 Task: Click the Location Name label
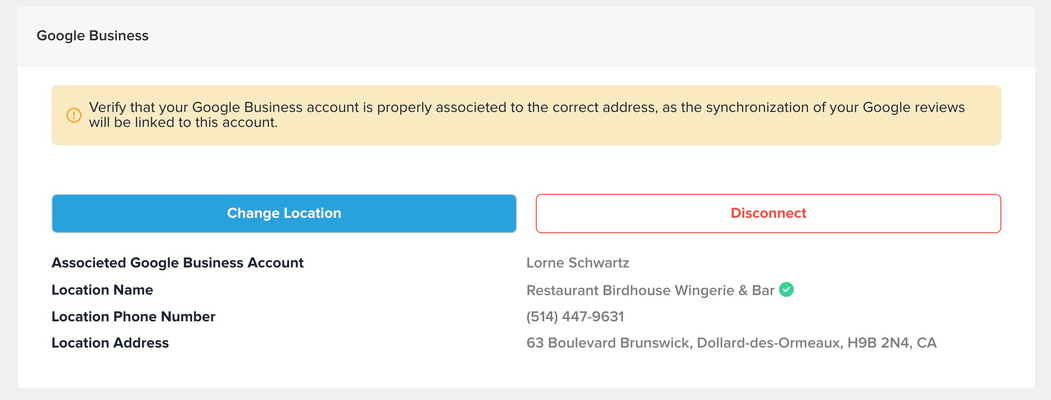102,290
